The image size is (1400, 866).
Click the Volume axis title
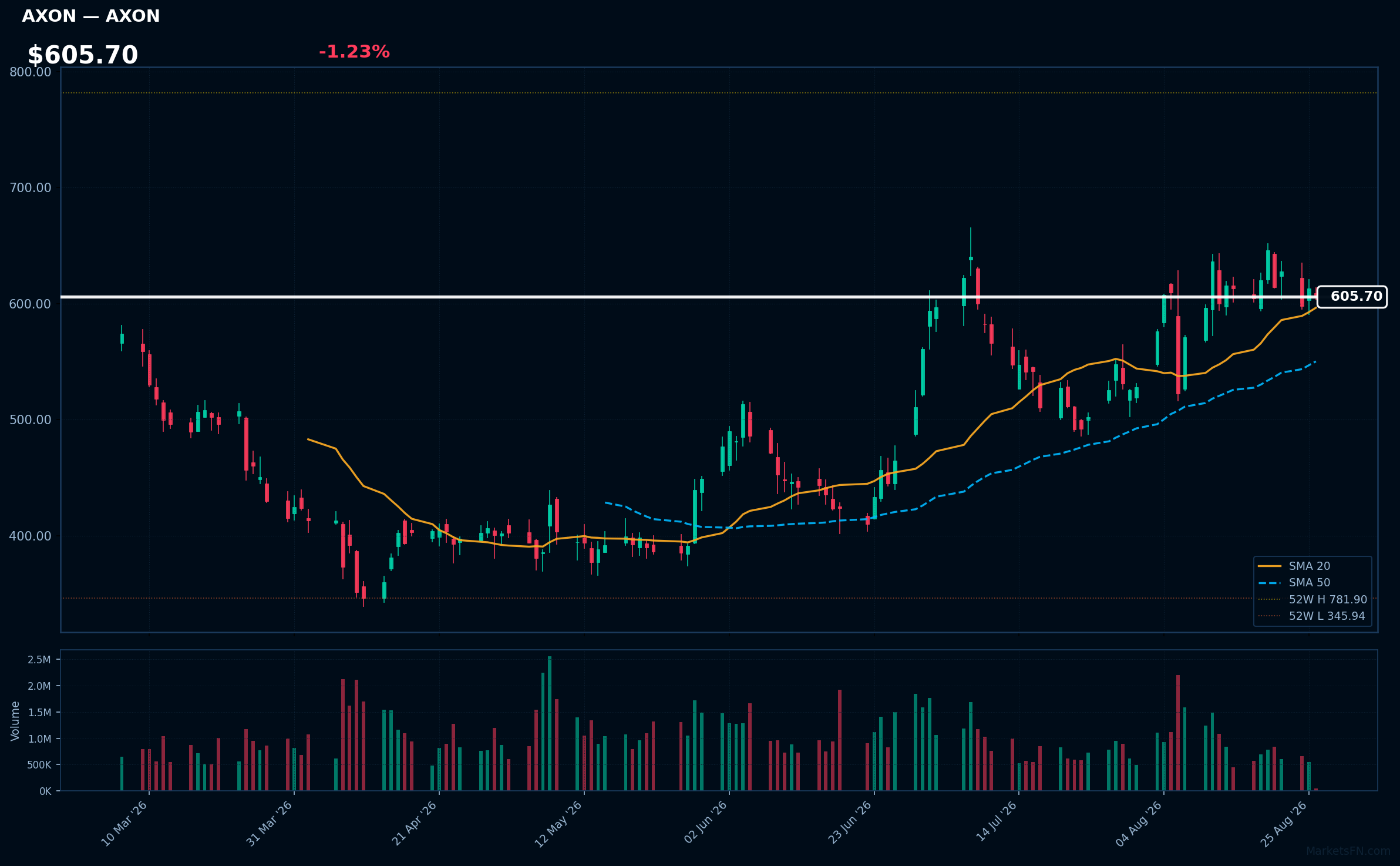click(15, 721)
